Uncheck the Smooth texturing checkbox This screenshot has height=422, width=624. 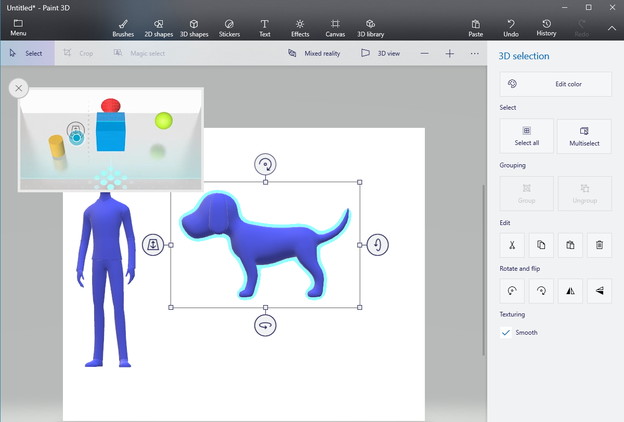[507, 332]
